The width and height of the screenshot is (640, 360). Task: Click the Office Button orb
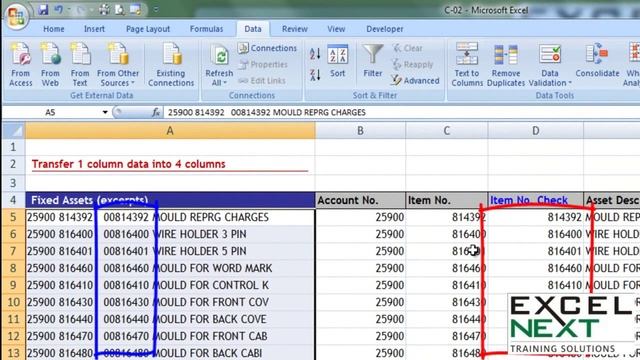click(x=16, y=16)
